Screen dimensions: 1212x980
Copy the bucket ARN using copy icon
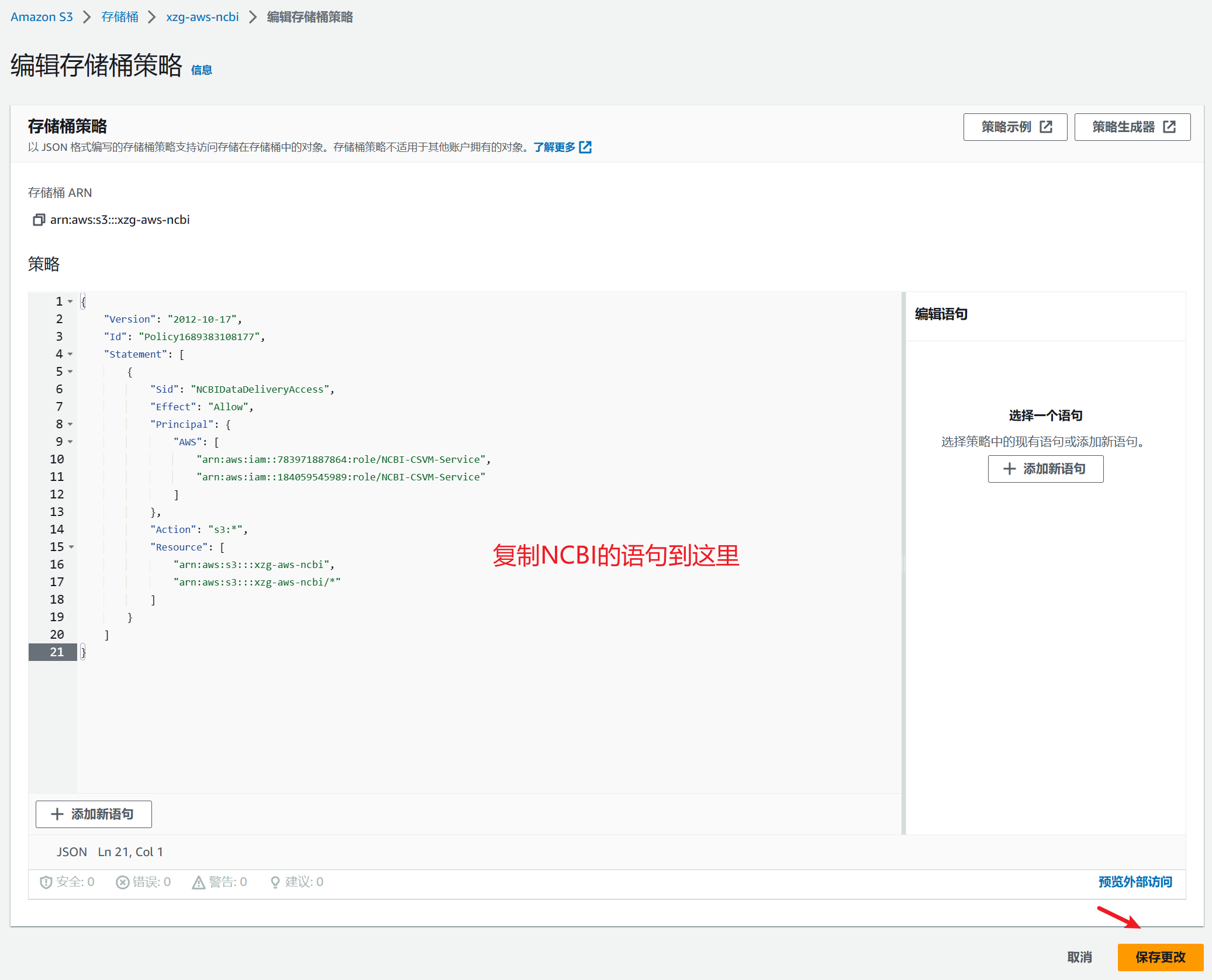tap(39, 220)
